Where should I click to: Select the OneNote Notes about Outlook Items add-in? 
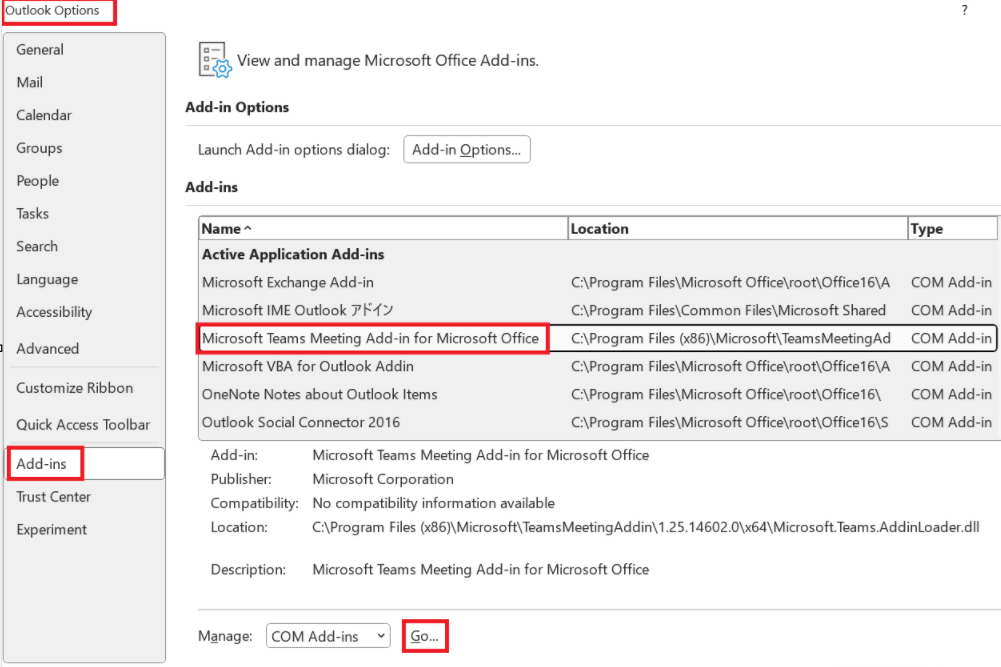(318, 394)
